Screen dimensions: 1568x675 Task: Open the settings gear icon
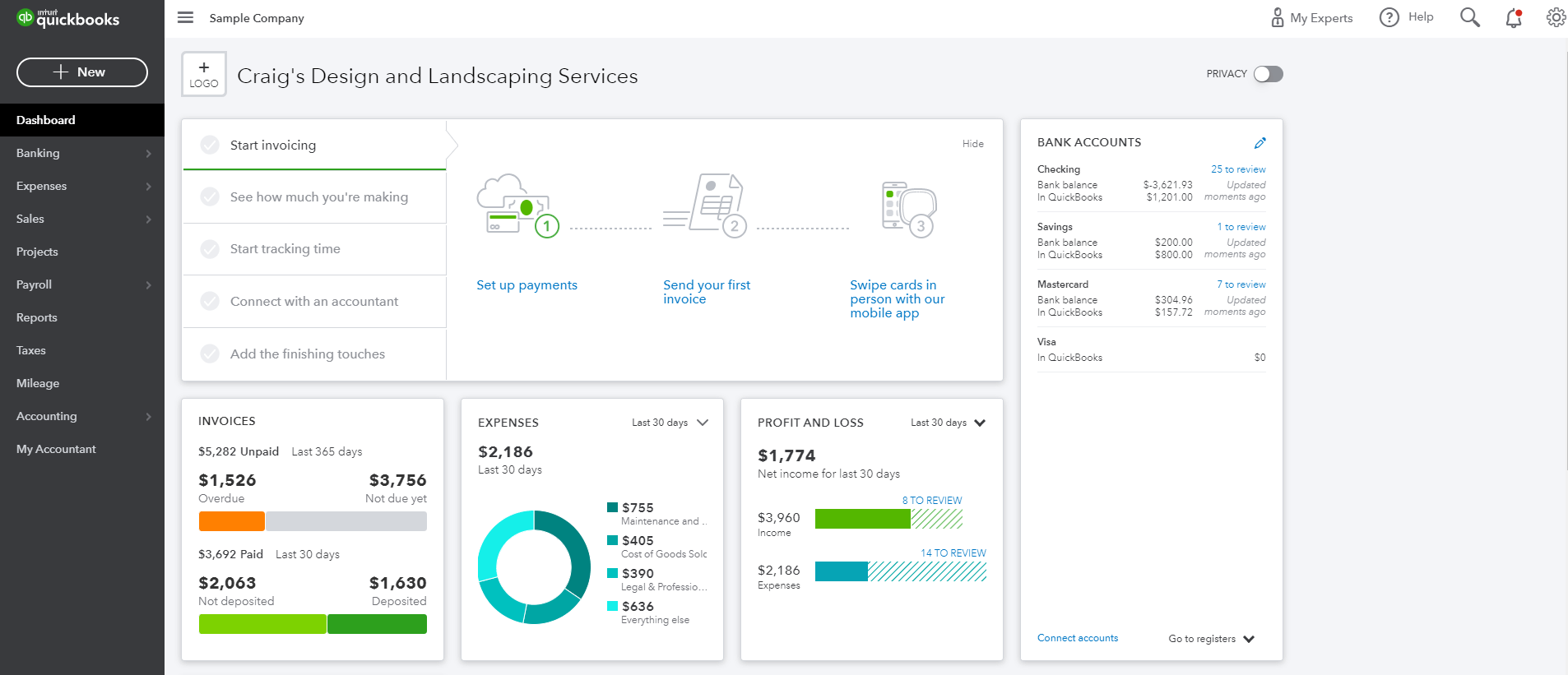click(x=1556, y=17)
